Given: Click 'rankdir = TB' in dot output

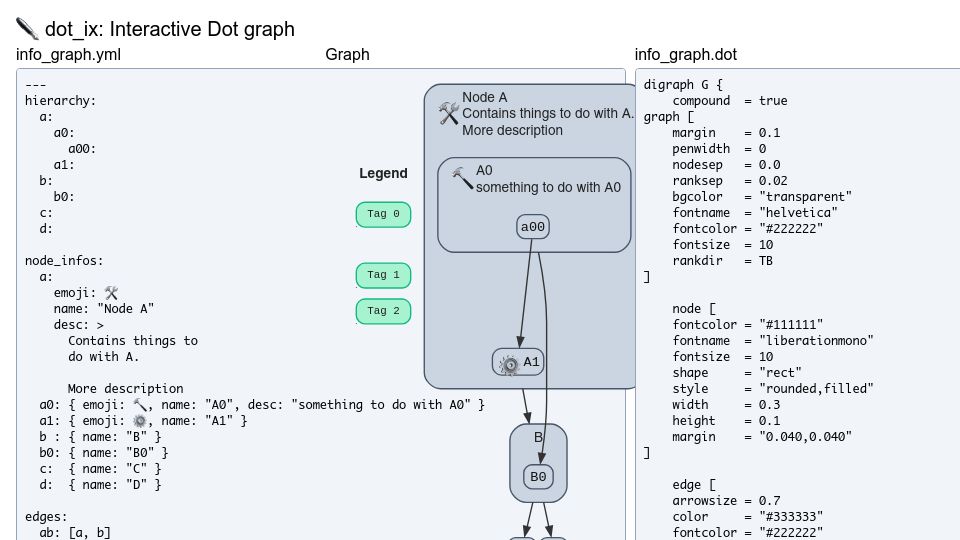Looking at the screenshot, I should (722, 260).
